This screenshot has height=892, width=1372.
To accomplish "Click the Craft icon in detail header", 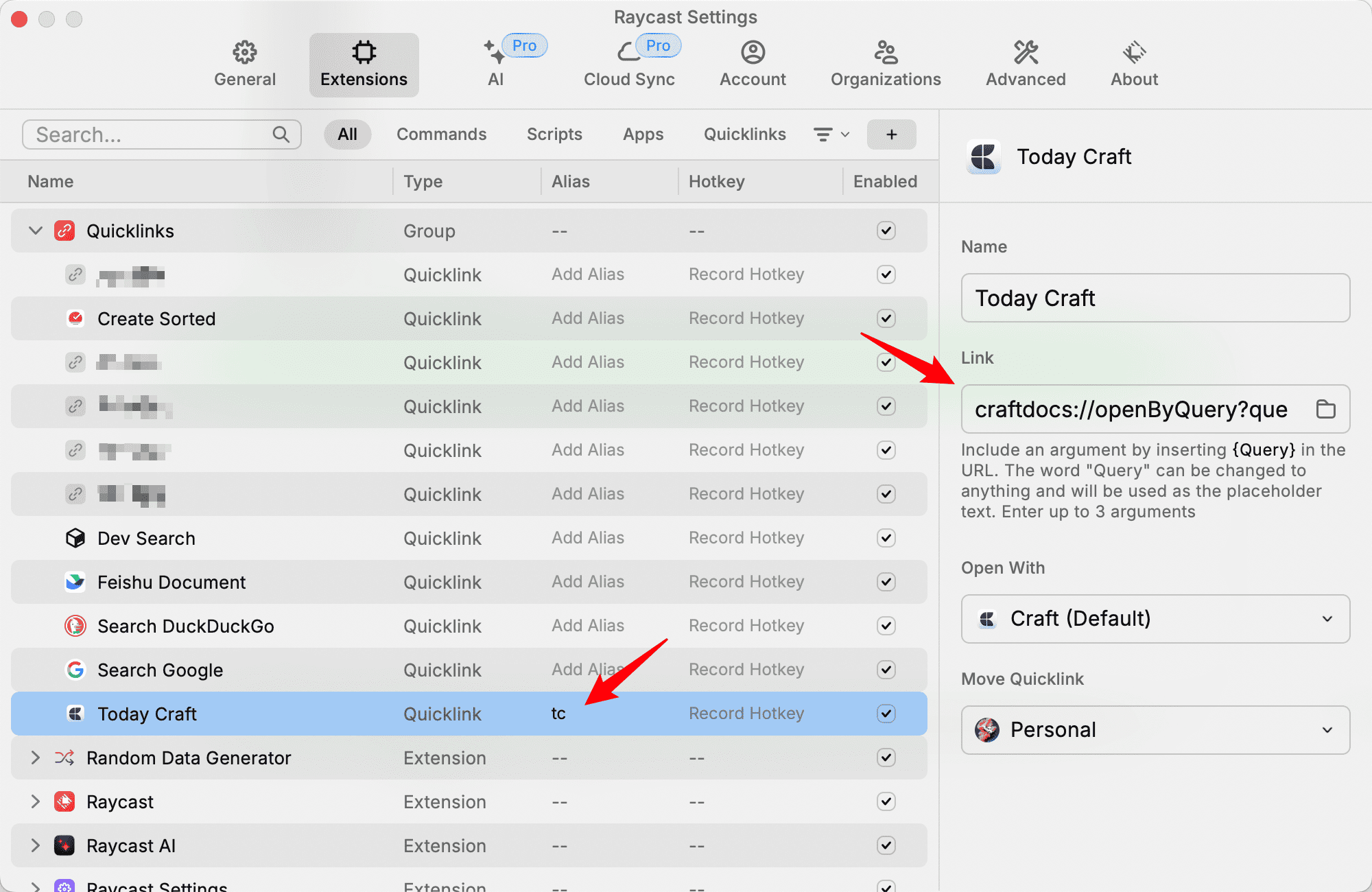I will pyautogui.click(x=984, y=156).
